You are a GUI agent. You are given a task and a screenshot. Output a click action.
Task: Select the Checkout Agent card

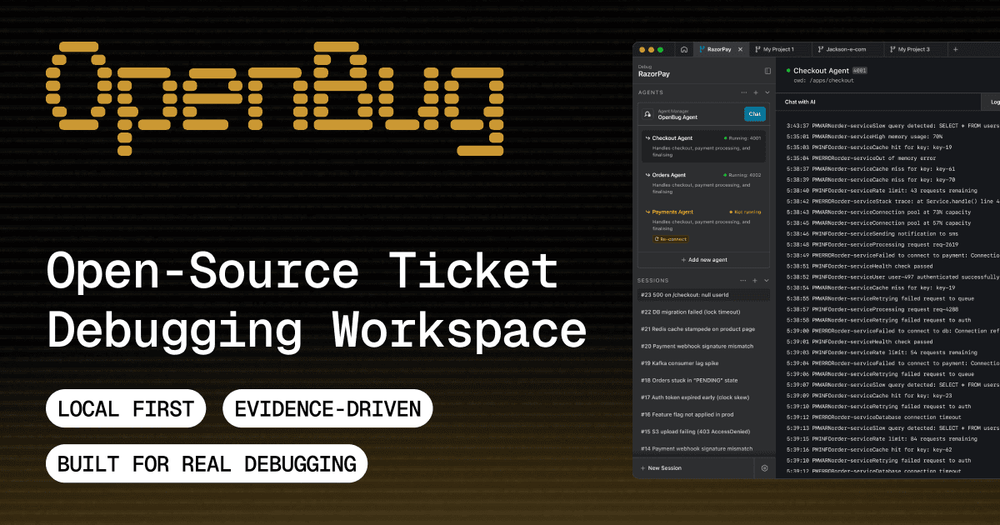[703, 146]
